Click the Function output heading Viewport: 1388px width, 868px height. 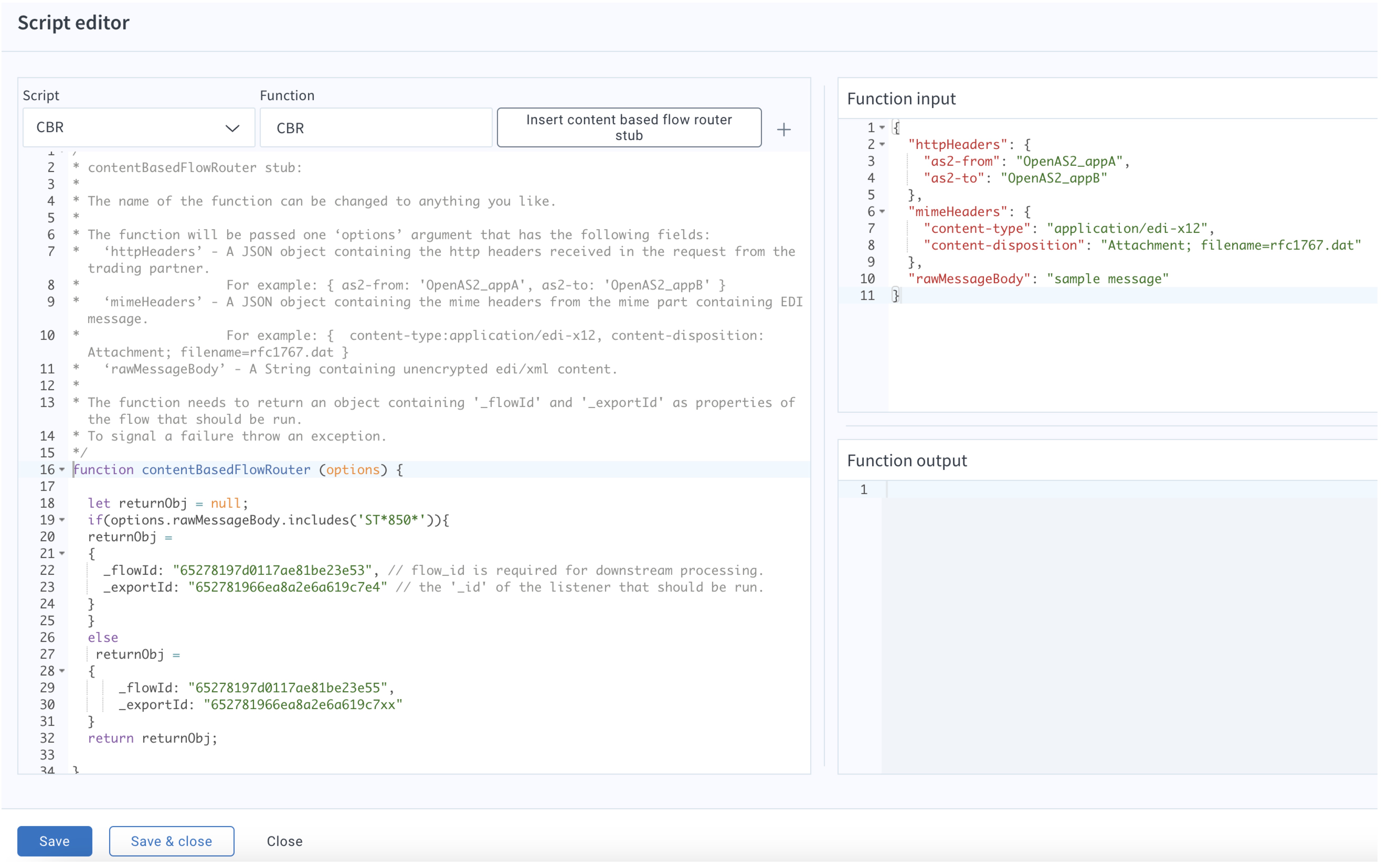(907, 460)
